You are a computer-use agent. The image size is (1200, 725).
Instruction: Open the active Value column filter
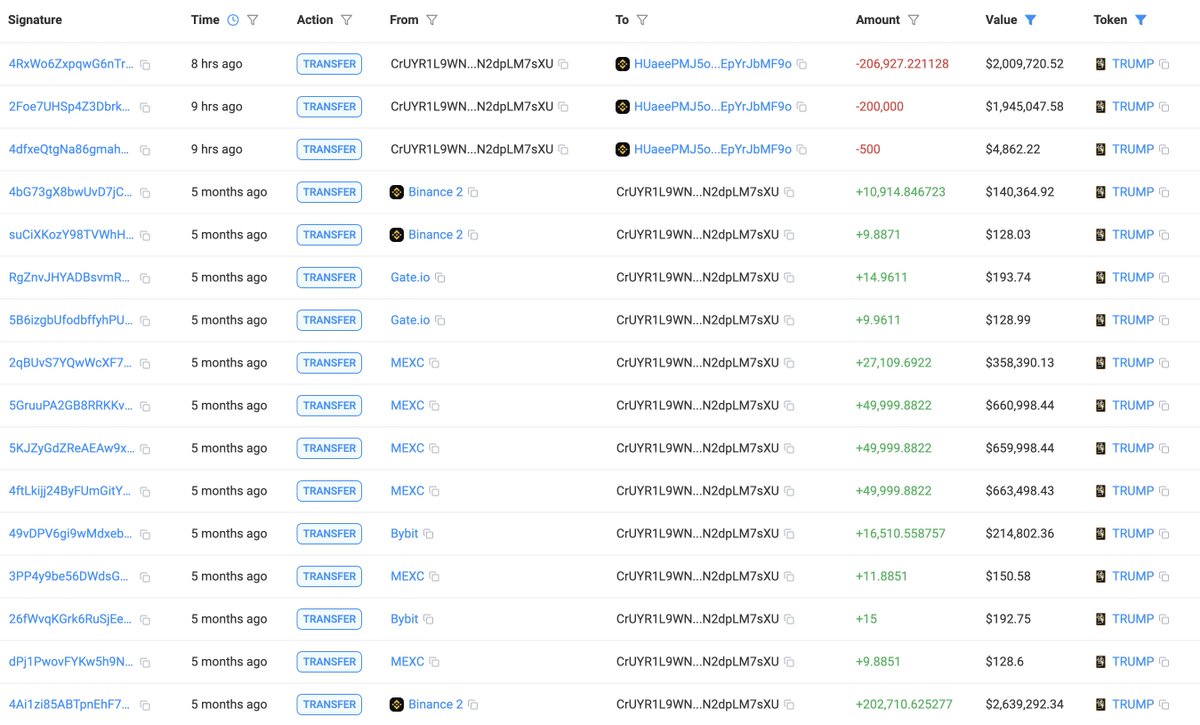coord(1031,20)
